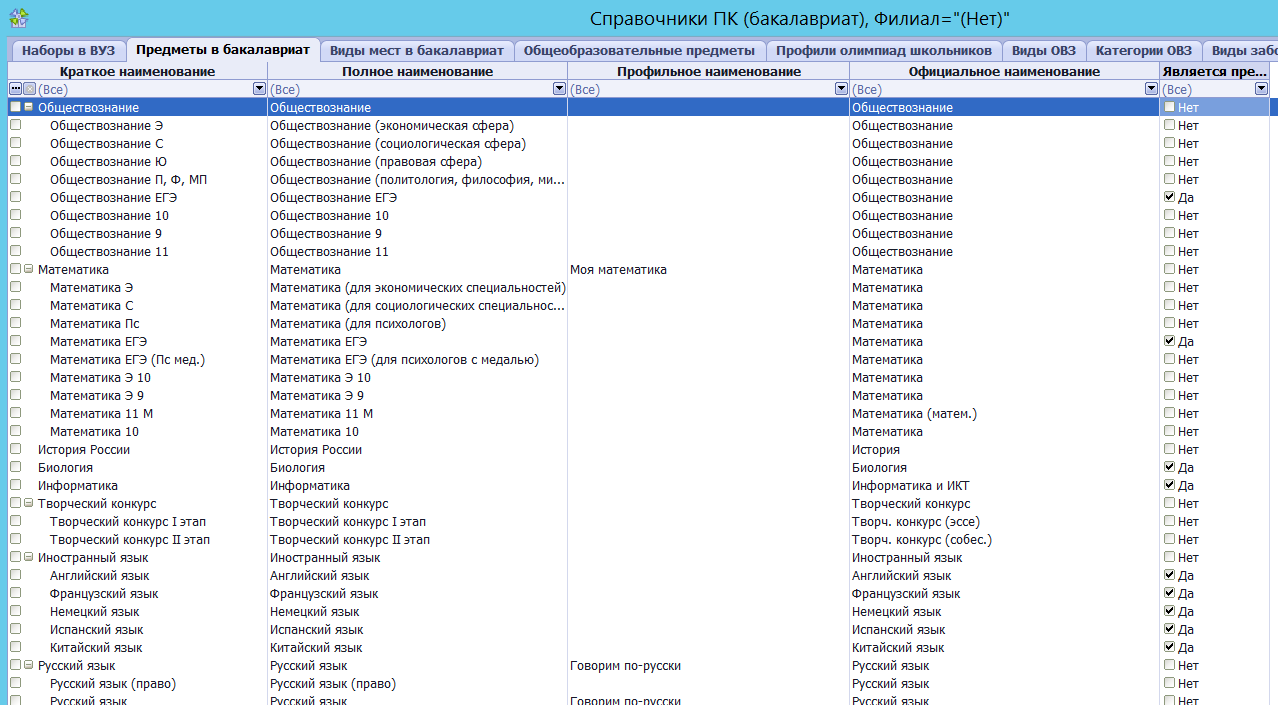Sort by Профильное наименование column header
Screen dimensions: 1278x705
tap(708, 71)
